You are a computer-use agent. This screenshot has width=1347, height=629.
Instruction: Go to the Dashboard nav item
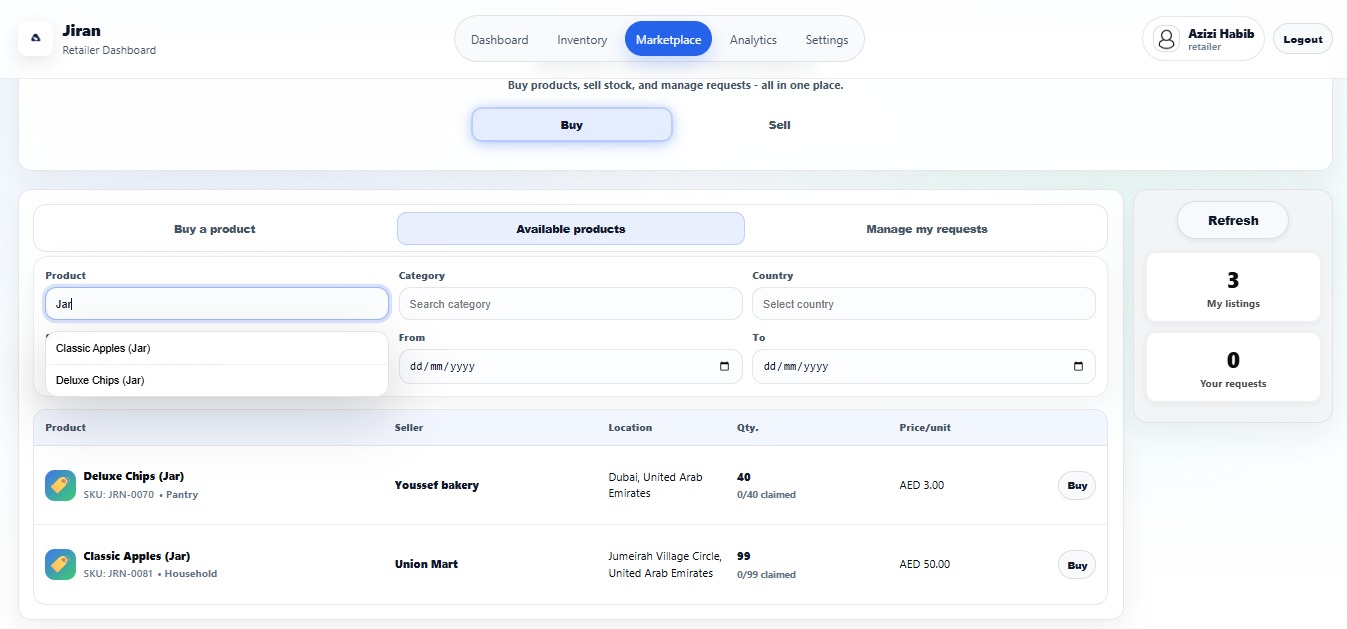(499, 40)
